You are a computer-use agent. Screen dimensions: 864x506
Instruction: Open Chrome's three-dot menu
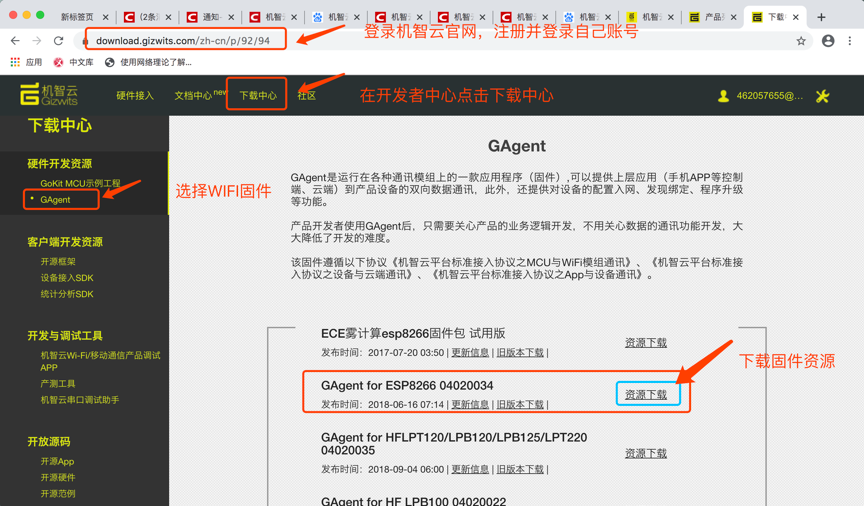tap(850, 41)
